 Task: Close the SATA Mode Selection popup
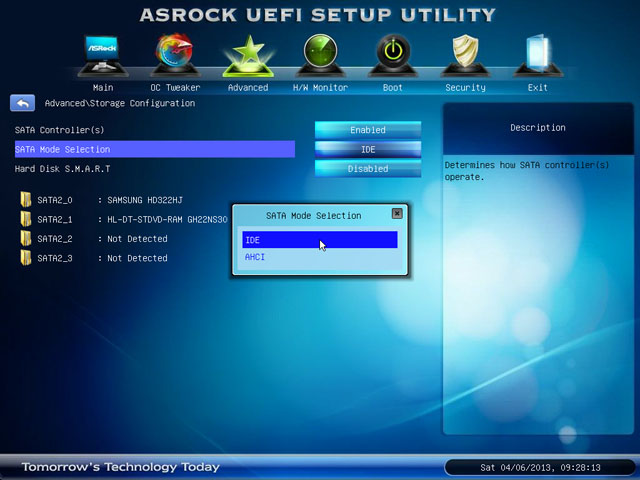click(397, 213)
